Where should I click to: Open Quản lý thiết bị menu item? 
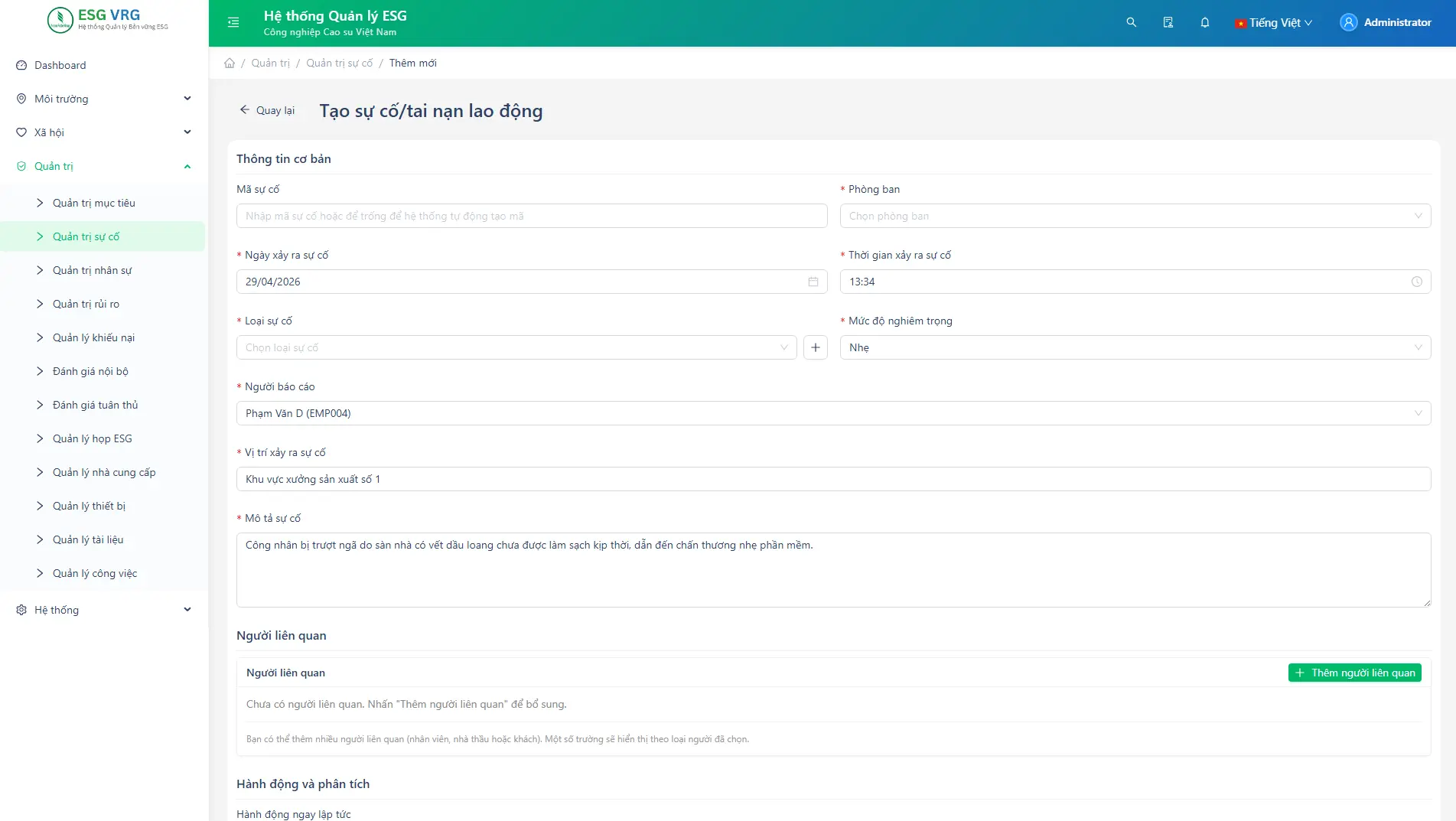[x=103, y=506]
